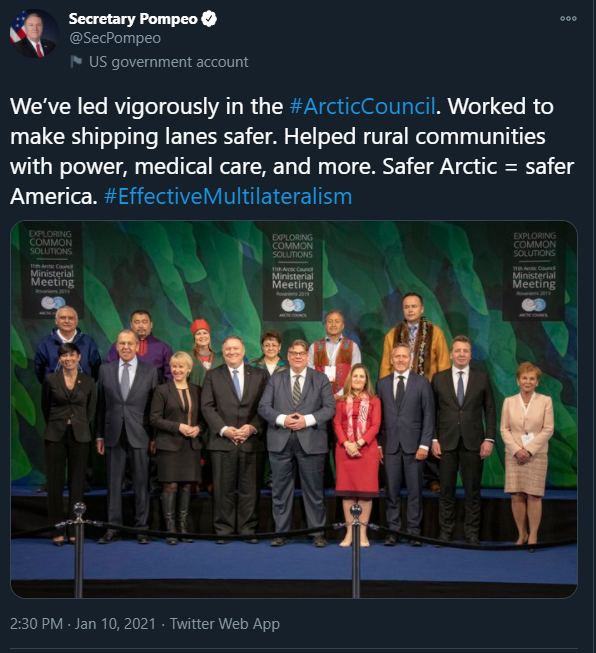Viewport: 596px width, 653px height.
Task: Open the attached group photo
Action: 294,409
